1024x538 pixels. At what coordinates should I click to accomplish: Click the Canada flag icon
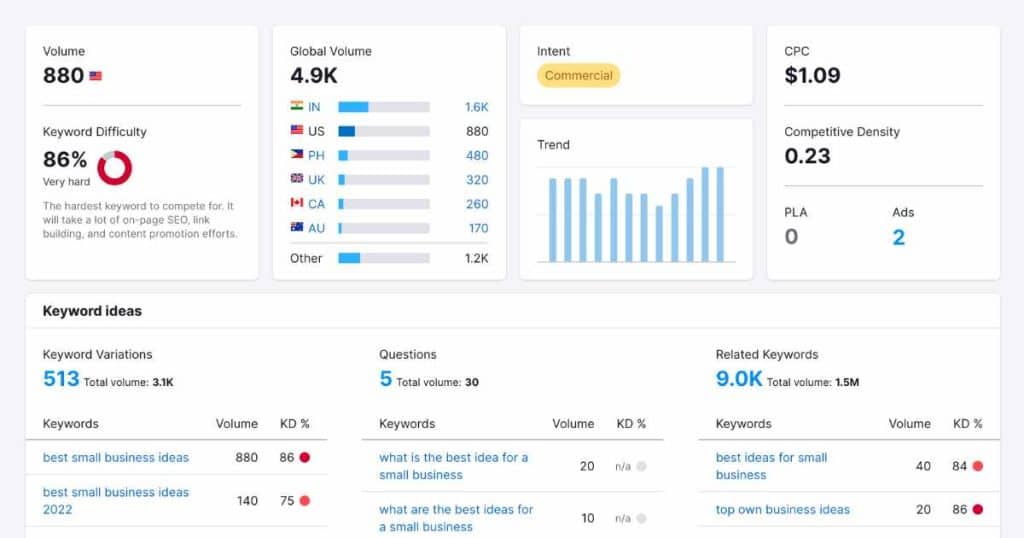296,202
